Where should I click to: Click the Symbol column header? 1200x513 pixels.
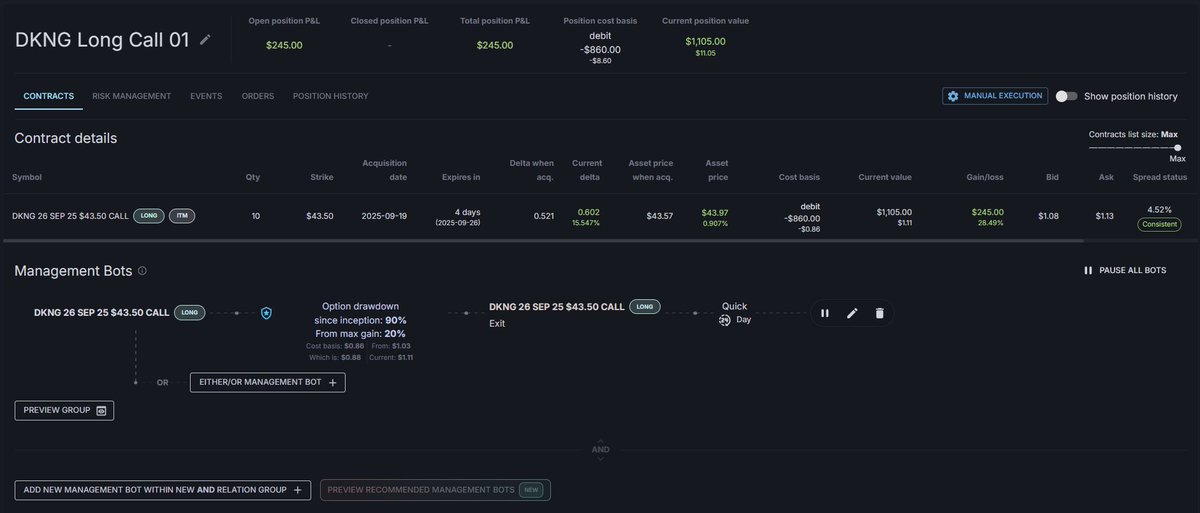click(27, 177)
